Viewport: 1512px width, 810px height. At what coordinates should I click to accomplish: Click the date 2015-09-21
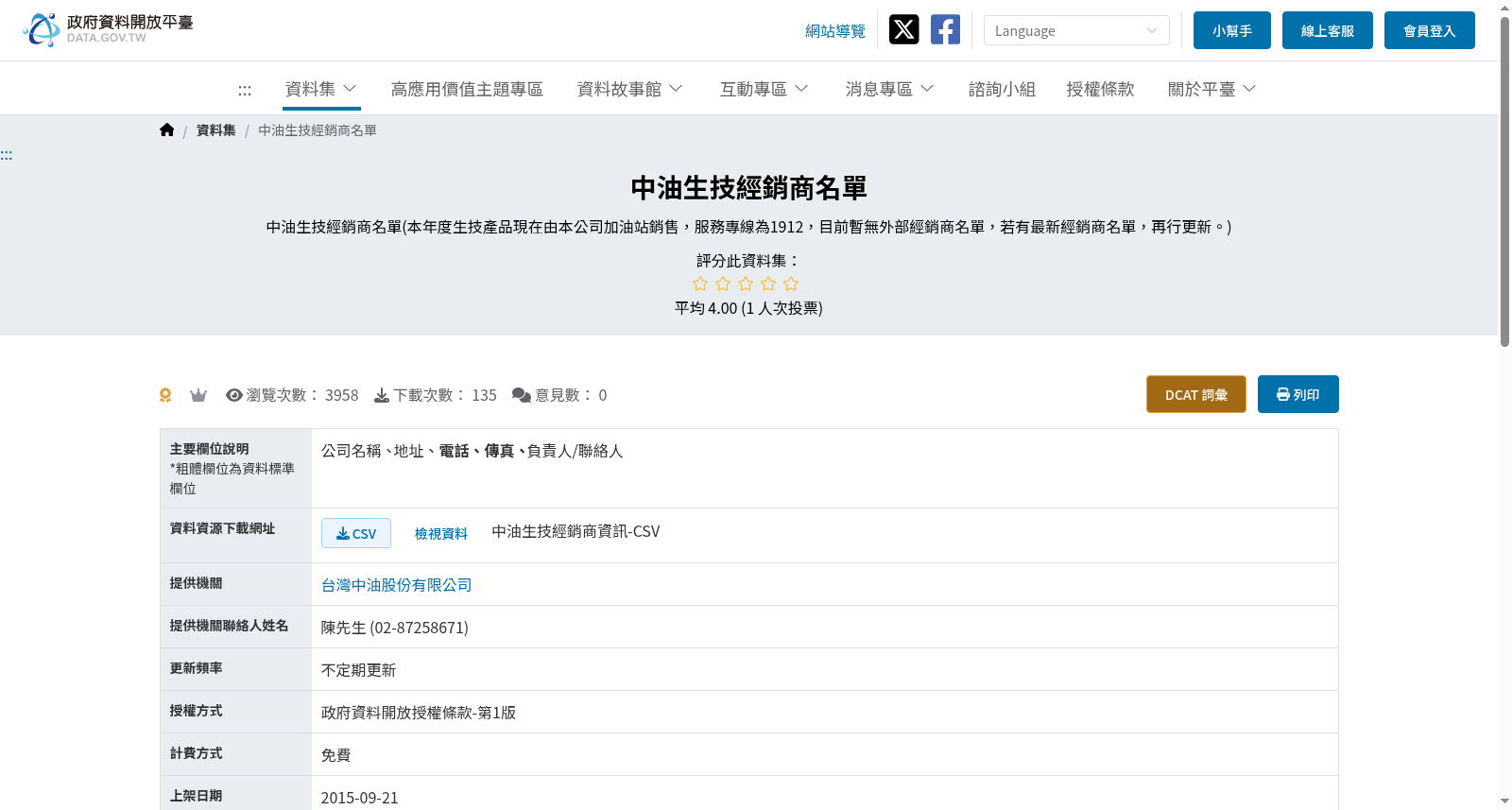point(360,798)
